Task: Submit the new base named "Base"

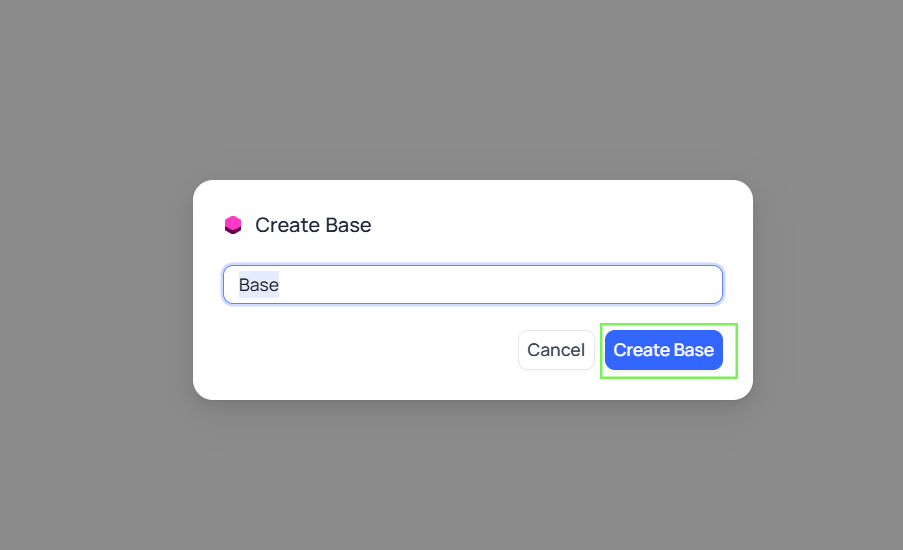Action: [663, 350]
